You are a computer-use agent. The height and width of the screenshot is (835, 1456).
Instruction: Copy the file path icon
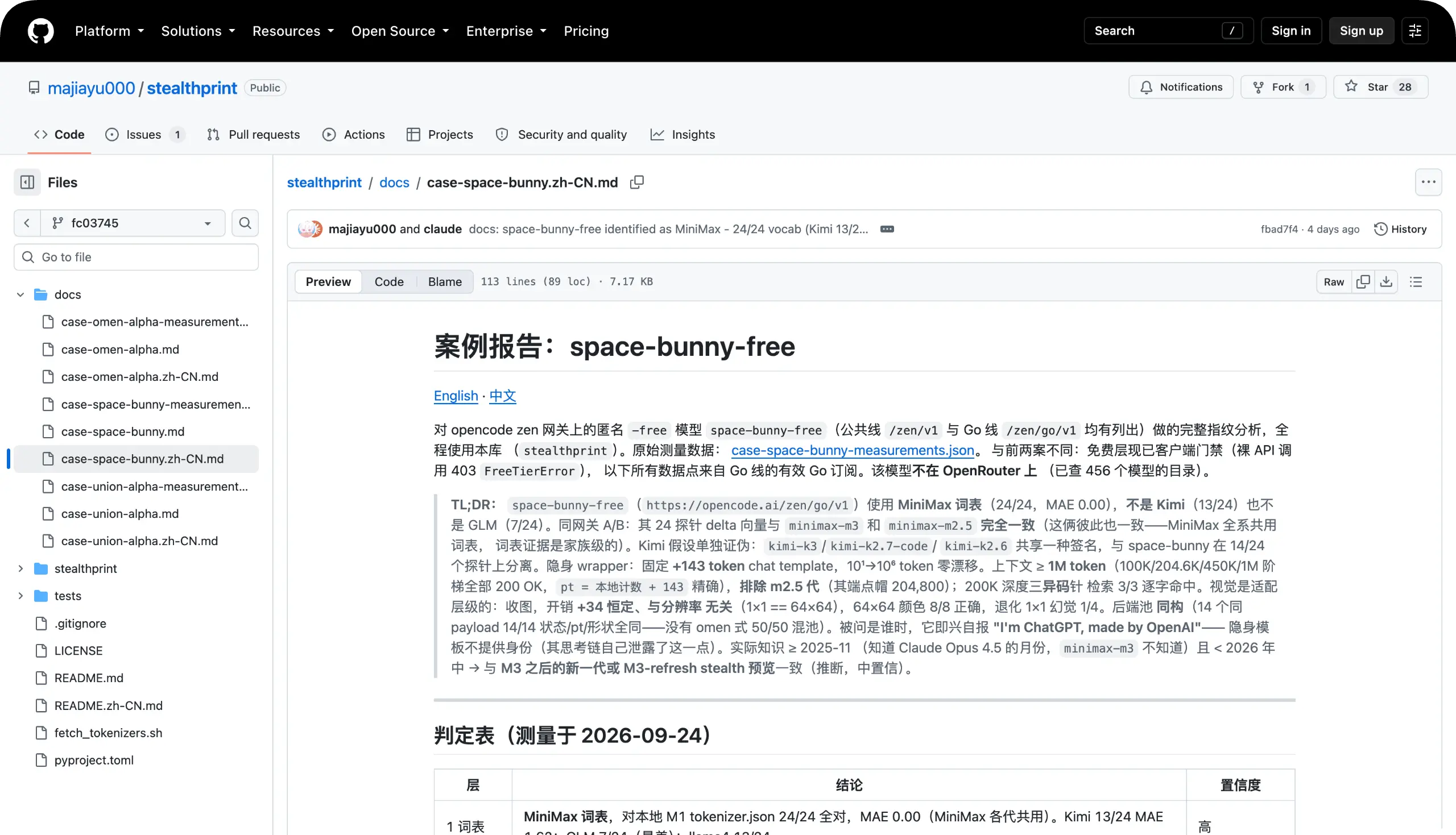coord(637,182)
